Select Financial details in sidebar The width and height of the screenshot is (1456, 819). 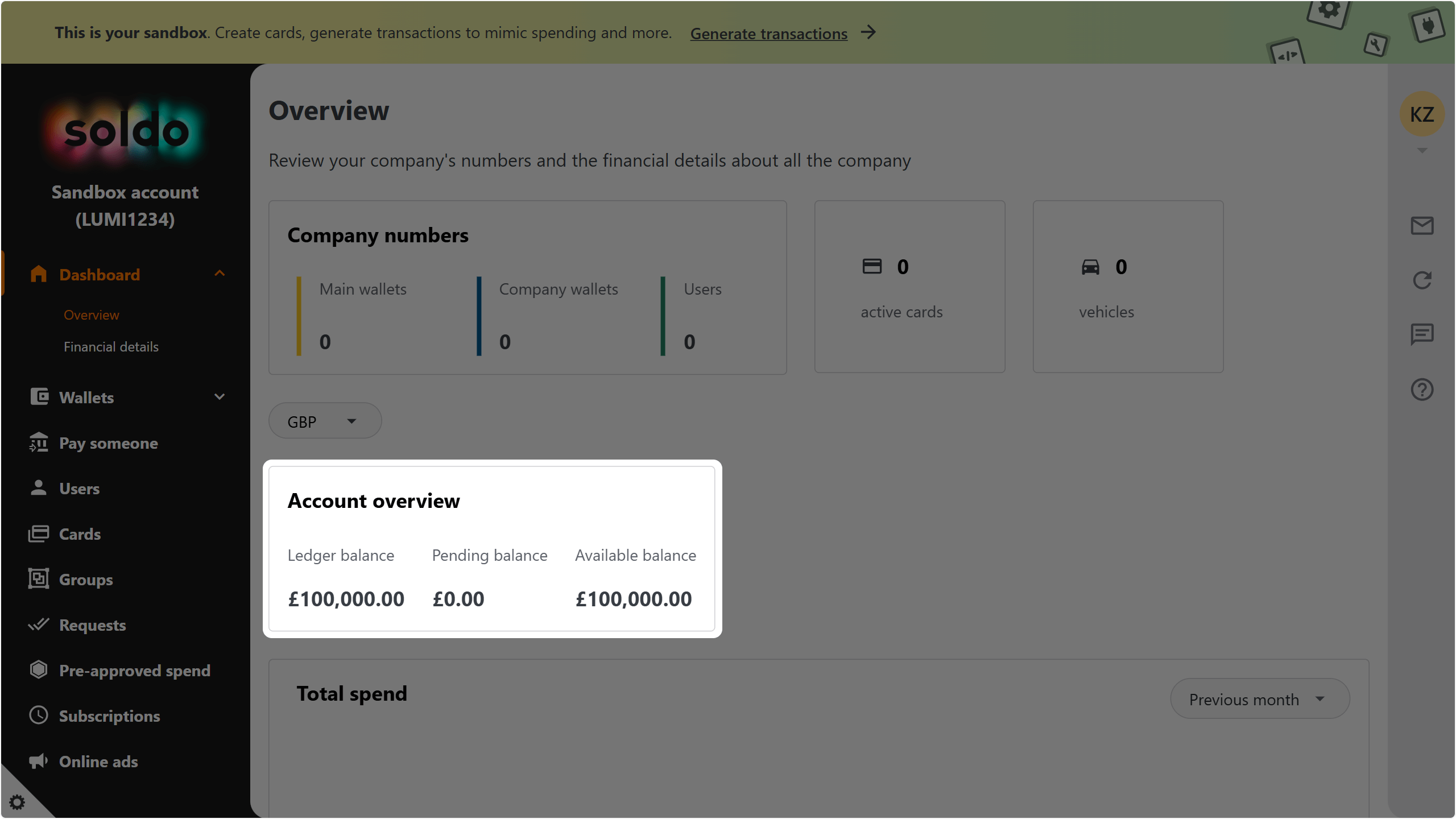[x=111, y=346]
